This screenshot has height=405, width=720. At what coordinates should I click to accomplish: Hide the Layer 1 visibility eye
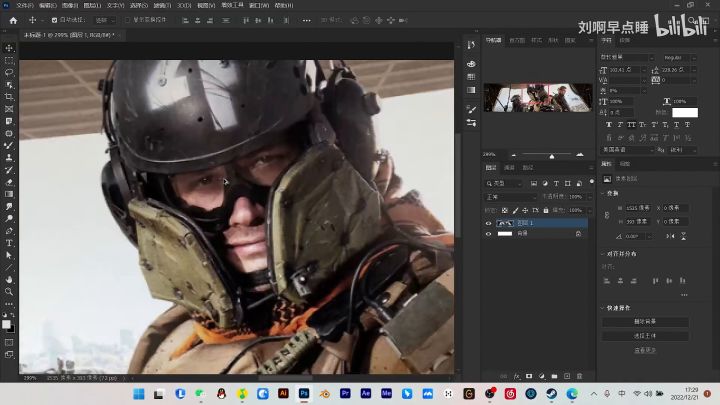pyautogui.click(x=489, y=223)
